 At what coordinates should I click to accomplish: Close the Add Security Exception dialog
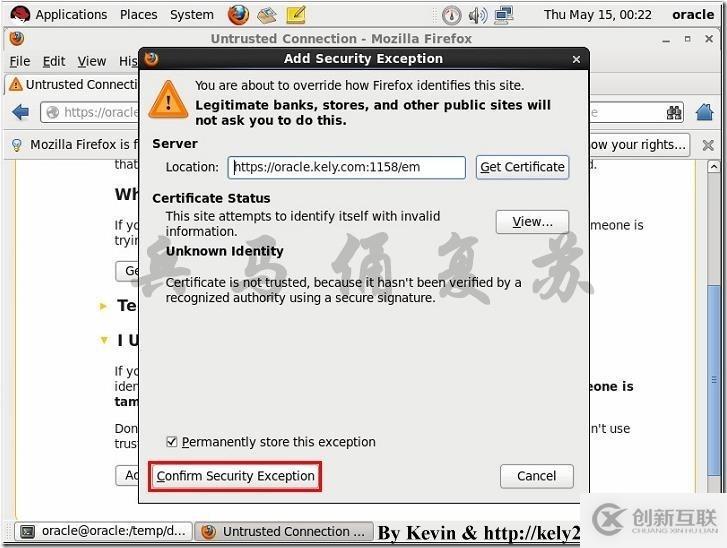coord(576,59)
